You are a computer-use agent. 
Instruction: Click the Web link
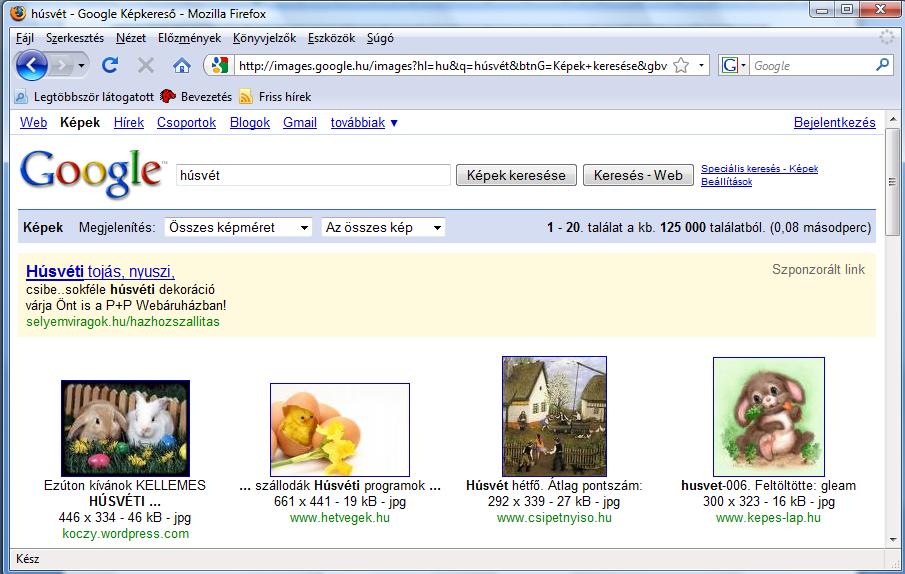(33, 122)
